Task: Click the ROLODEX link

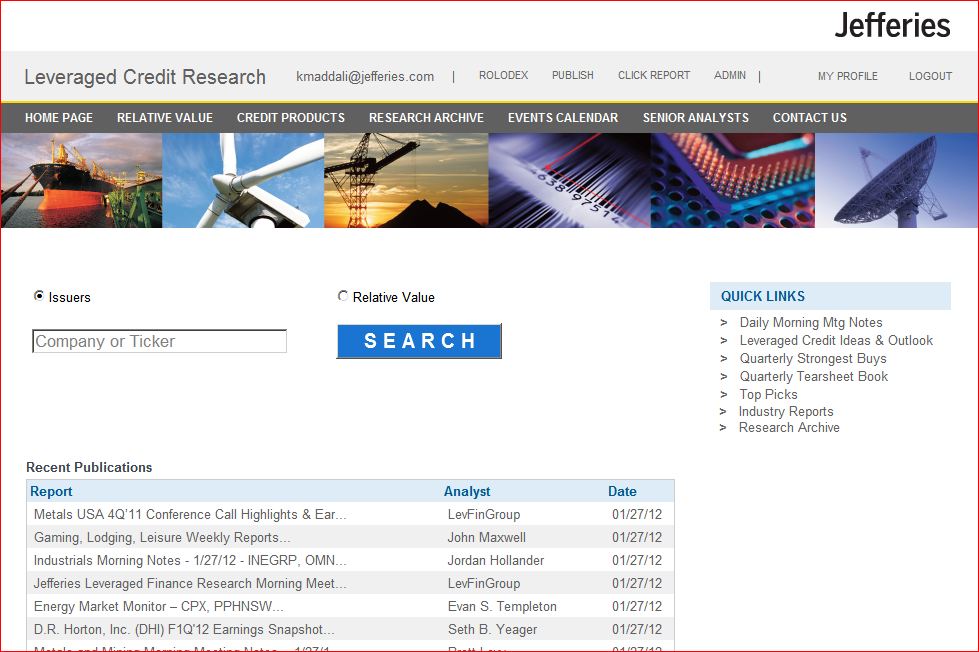Action: [503, 75]
